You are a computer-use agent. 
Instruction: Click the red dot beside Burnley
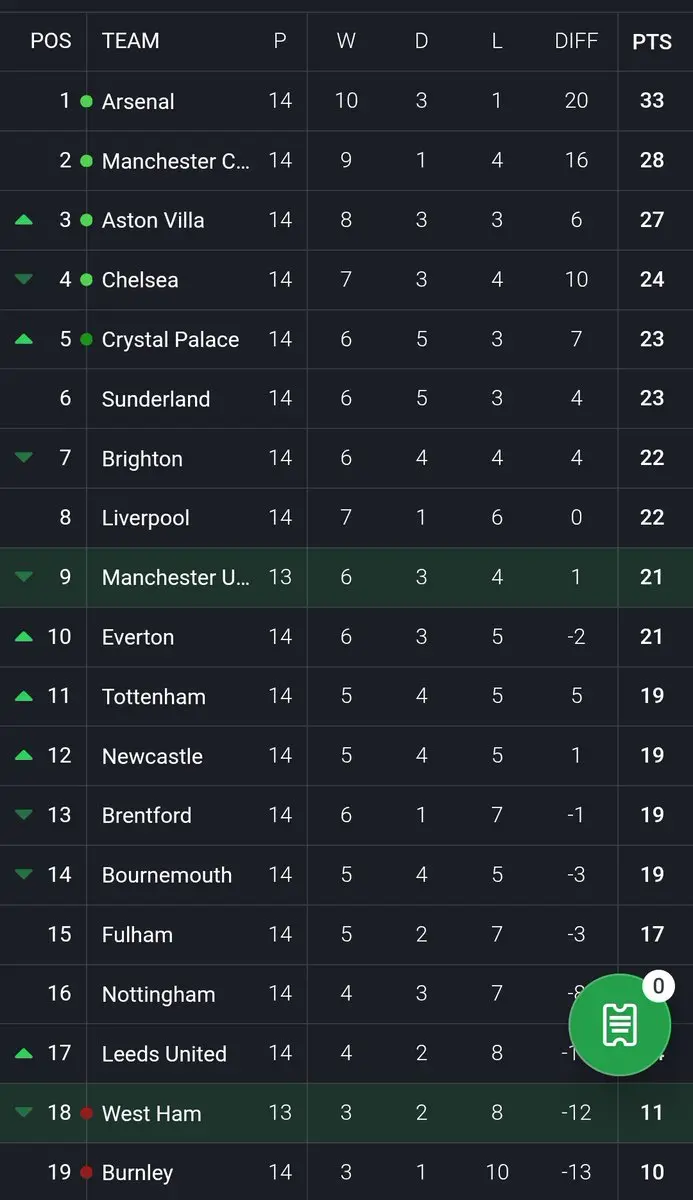[x=86, y=1173]
